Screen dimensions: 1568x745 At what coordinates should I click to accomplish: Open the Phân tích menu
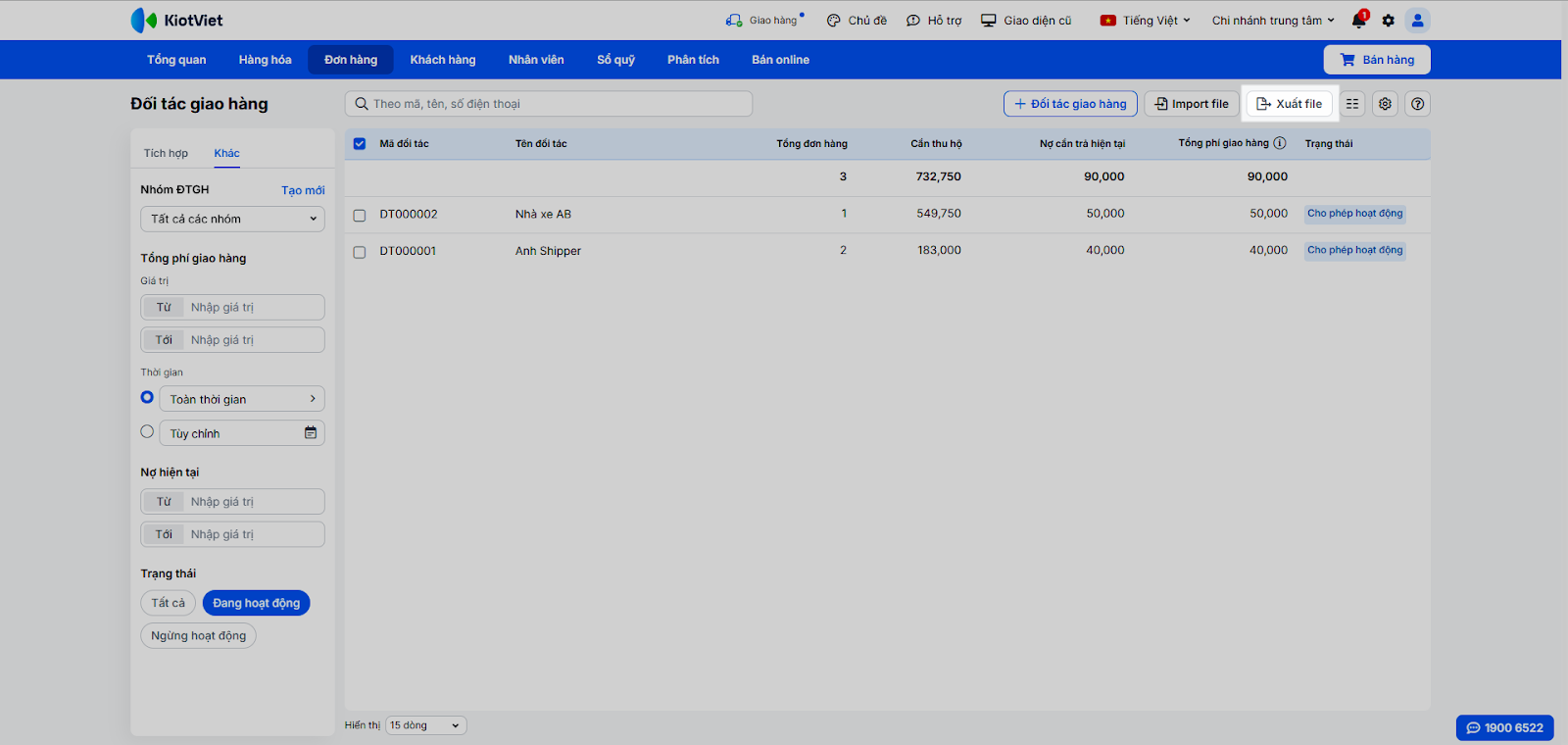(x=694, y=60)
